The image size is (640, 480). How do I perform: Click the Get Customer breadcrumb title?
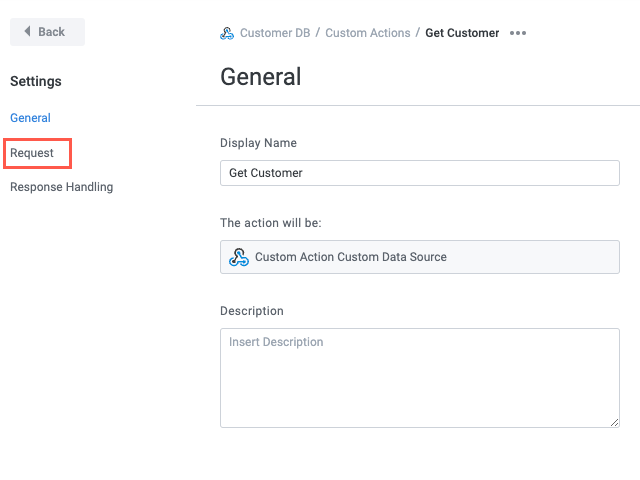pyautogui.click(x=462, y=33)
